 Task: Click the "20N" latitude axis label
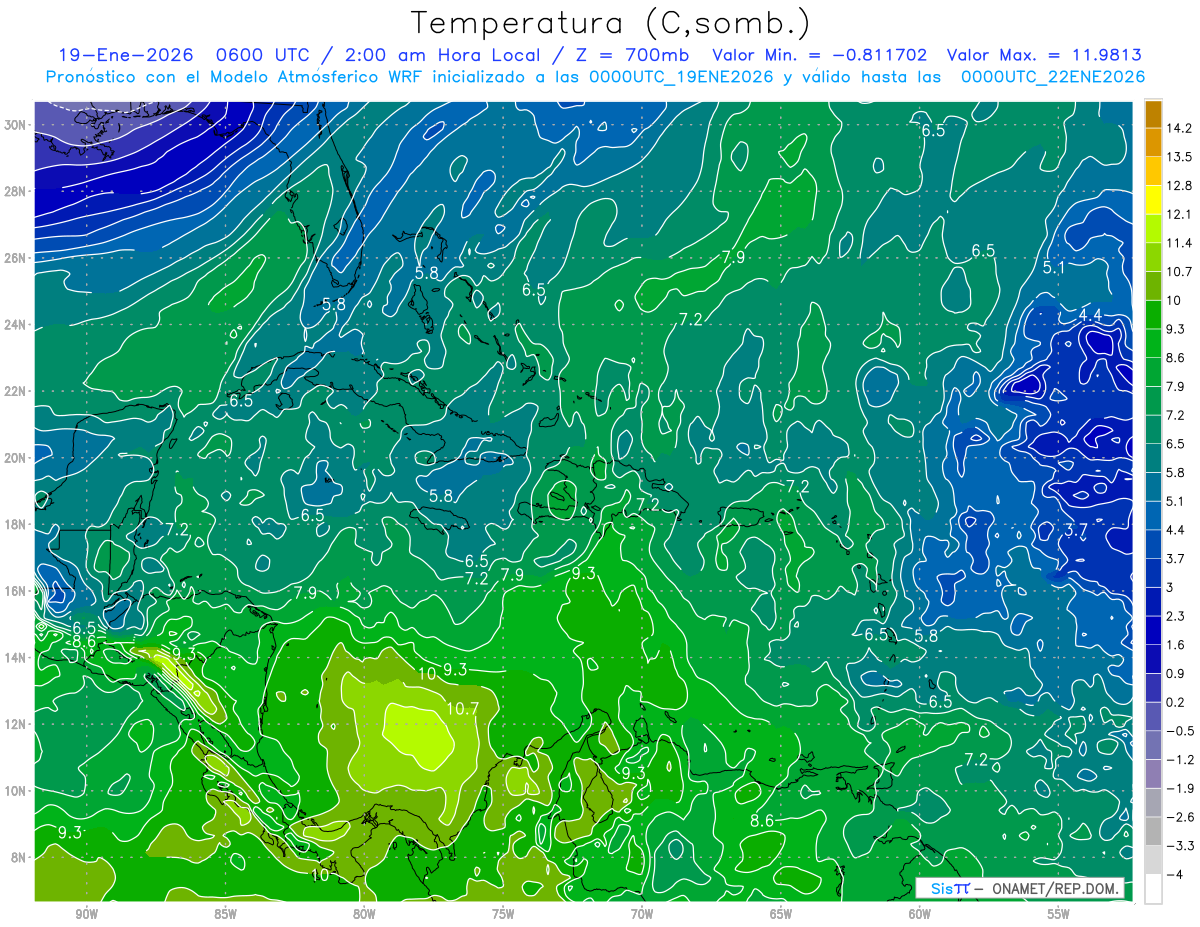15,457
